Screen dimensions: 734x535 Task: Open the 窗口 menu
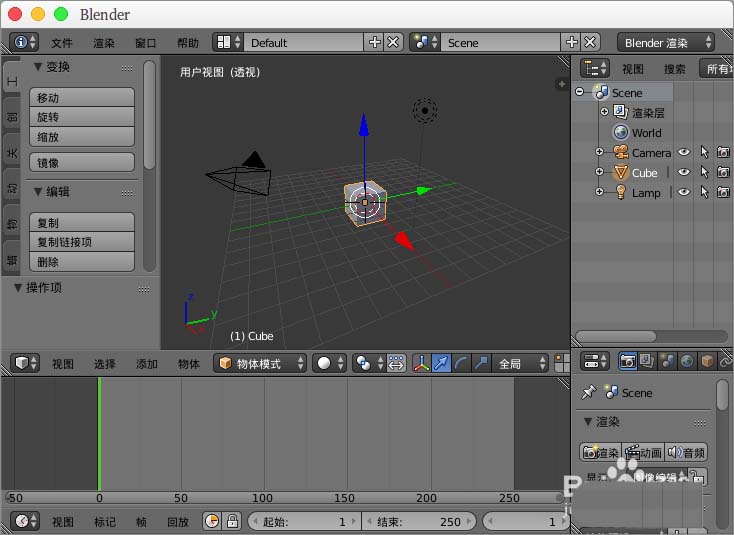[146, 43]
